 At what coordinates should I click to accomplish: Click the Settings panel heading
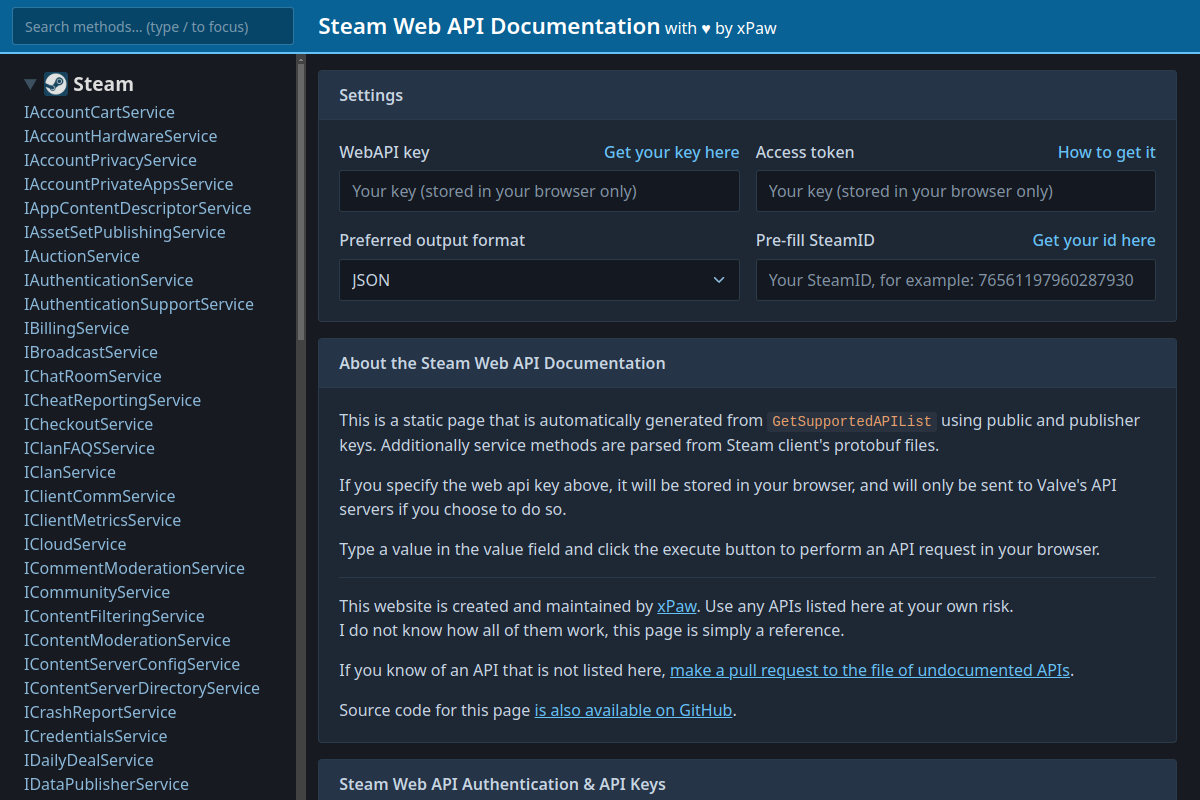pyautogui.click(x=371, y=95)
